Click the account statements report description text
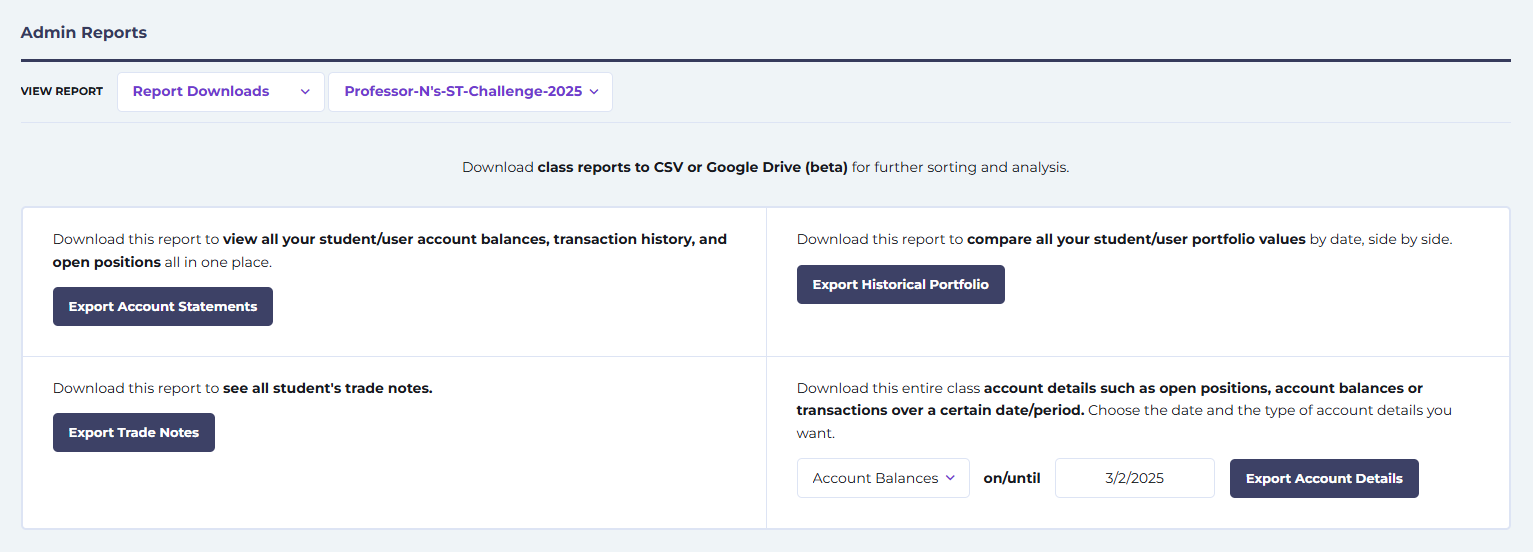Viewport: 1533px width, 552px height. (390, 250)
